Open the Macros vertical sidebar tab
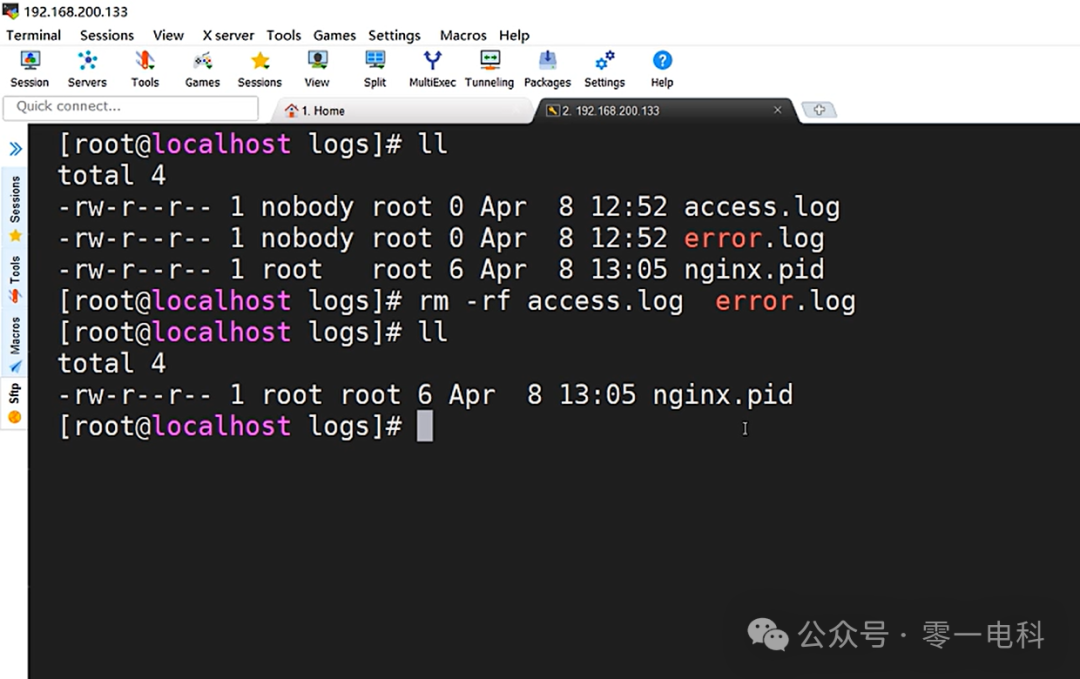The image size is (1080, 679). pos(15,344)
